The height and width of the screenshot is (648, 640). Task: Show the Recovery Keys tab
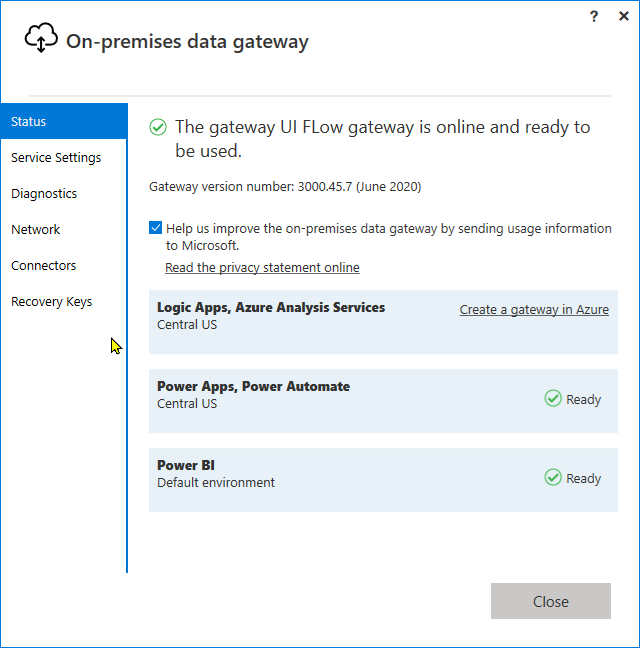click(x=64, y=301)
